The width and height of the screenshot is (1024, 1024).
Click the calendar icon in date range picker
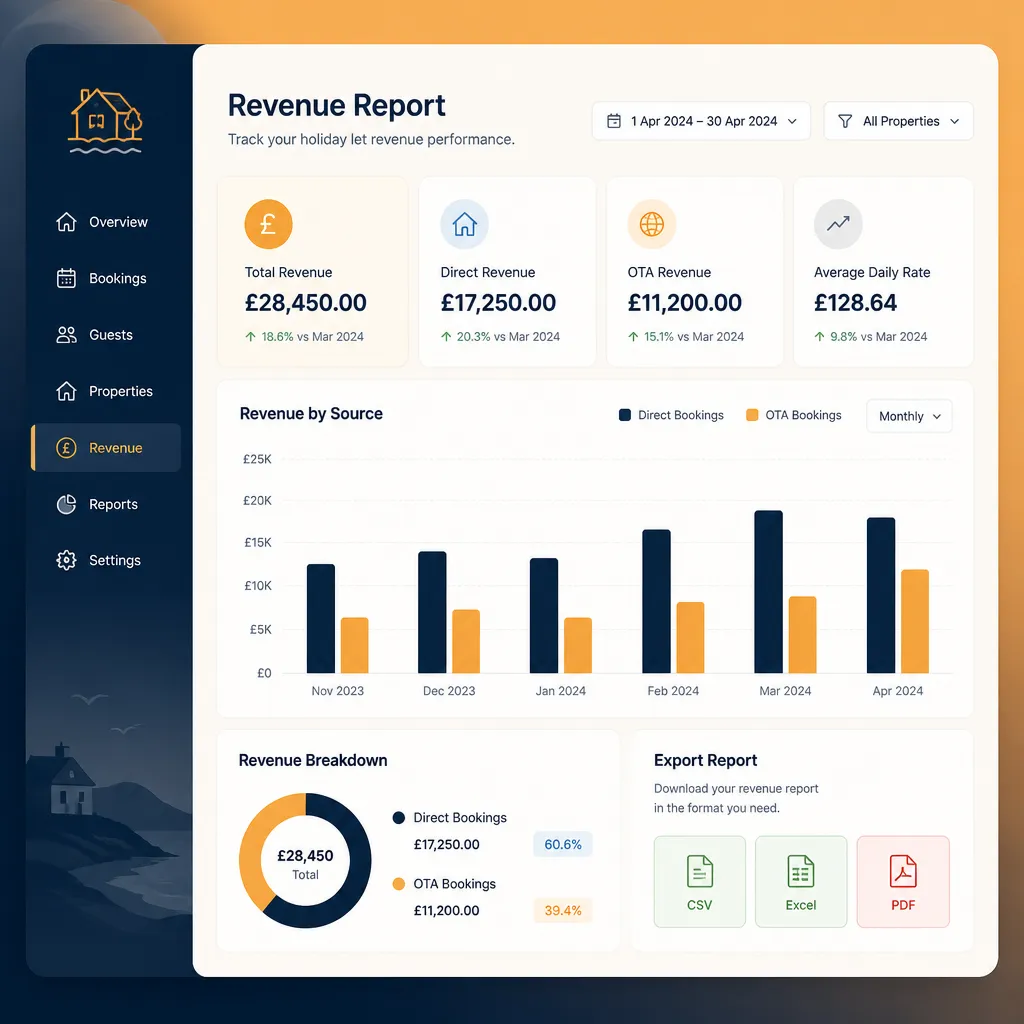614,121
